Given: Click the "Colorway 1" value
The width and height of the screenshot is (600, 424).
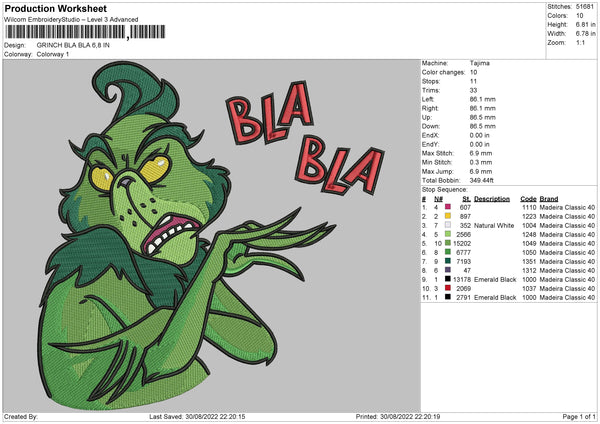Looking at the screenshot, I should 53,54.
